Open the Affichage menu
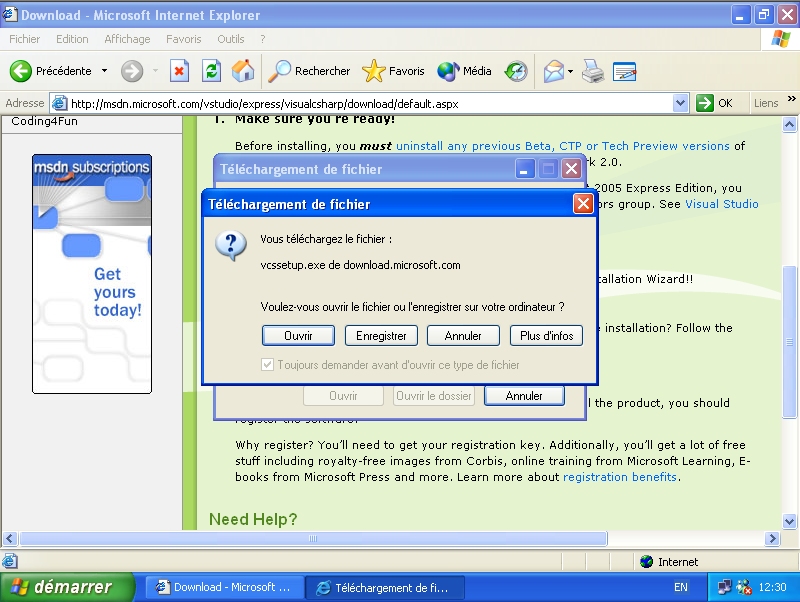 coord(127,39)
